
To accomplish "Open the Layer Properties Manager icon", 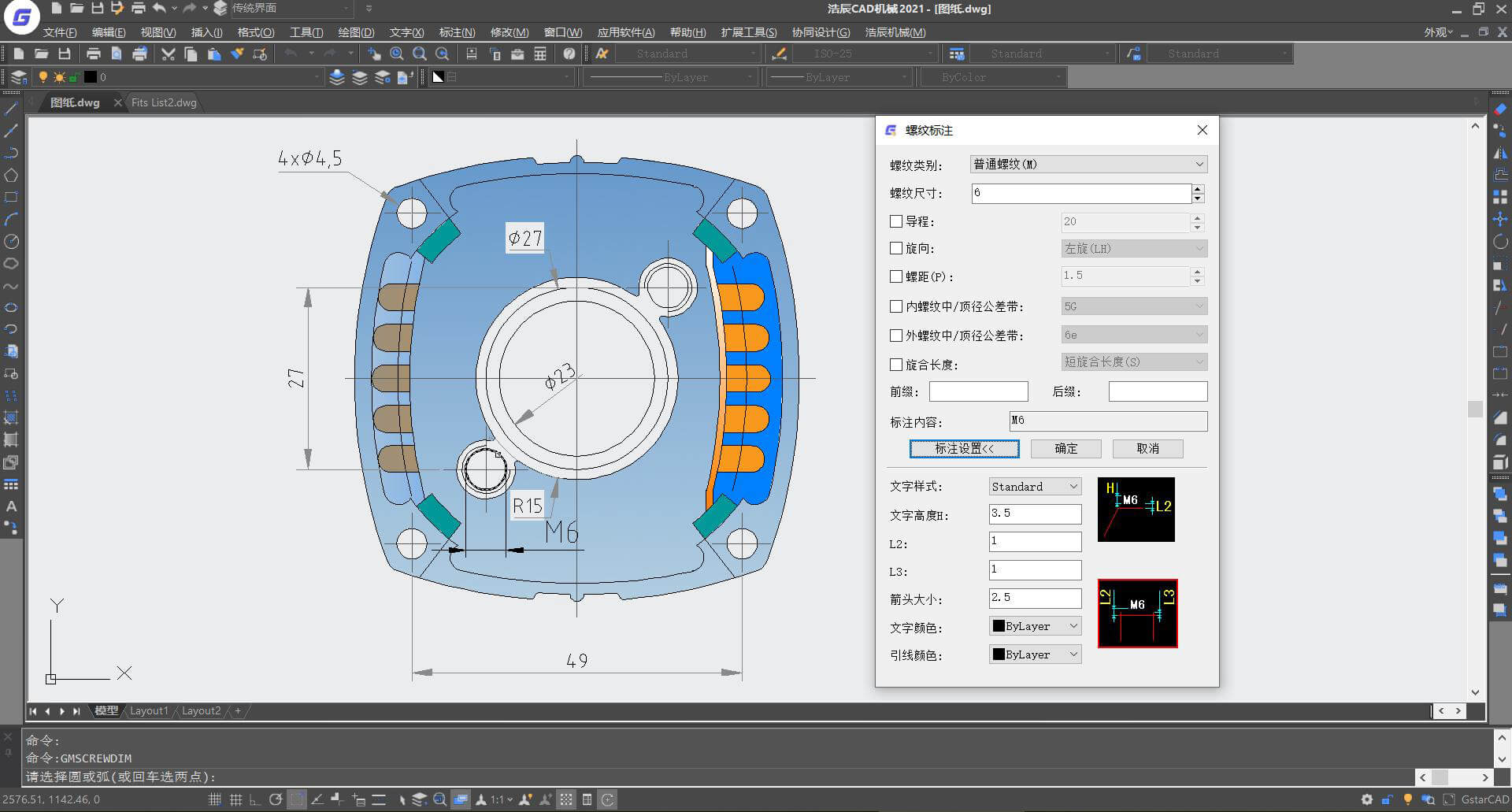I will point(19,77).
